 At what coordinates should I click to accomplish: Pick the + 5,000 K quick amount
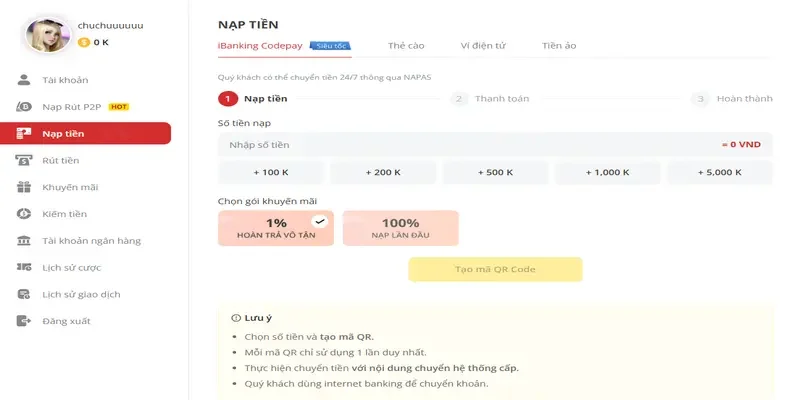(720, 172)
